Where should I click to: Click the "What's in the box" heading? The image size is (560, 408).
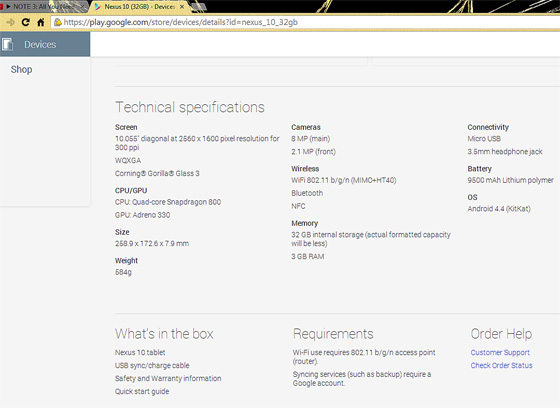tap(164, 334)
